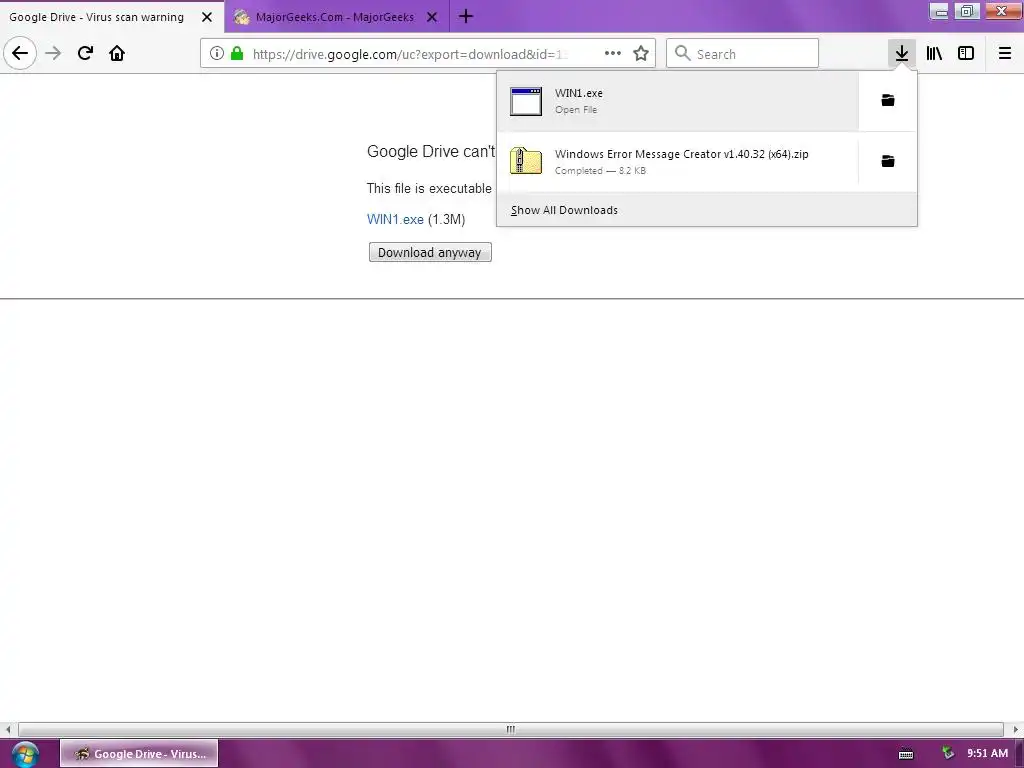This screenshot has height=768, width=1024.
Task: Click the WIN1.exe application file icon
Action: (526, 101)
